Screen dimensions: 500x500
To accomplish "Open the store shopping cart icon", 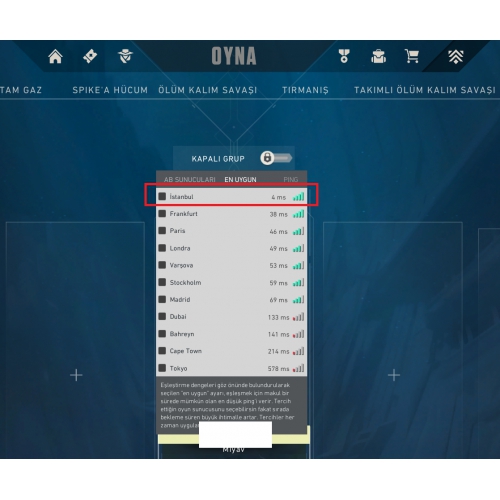I will [412, 56].
